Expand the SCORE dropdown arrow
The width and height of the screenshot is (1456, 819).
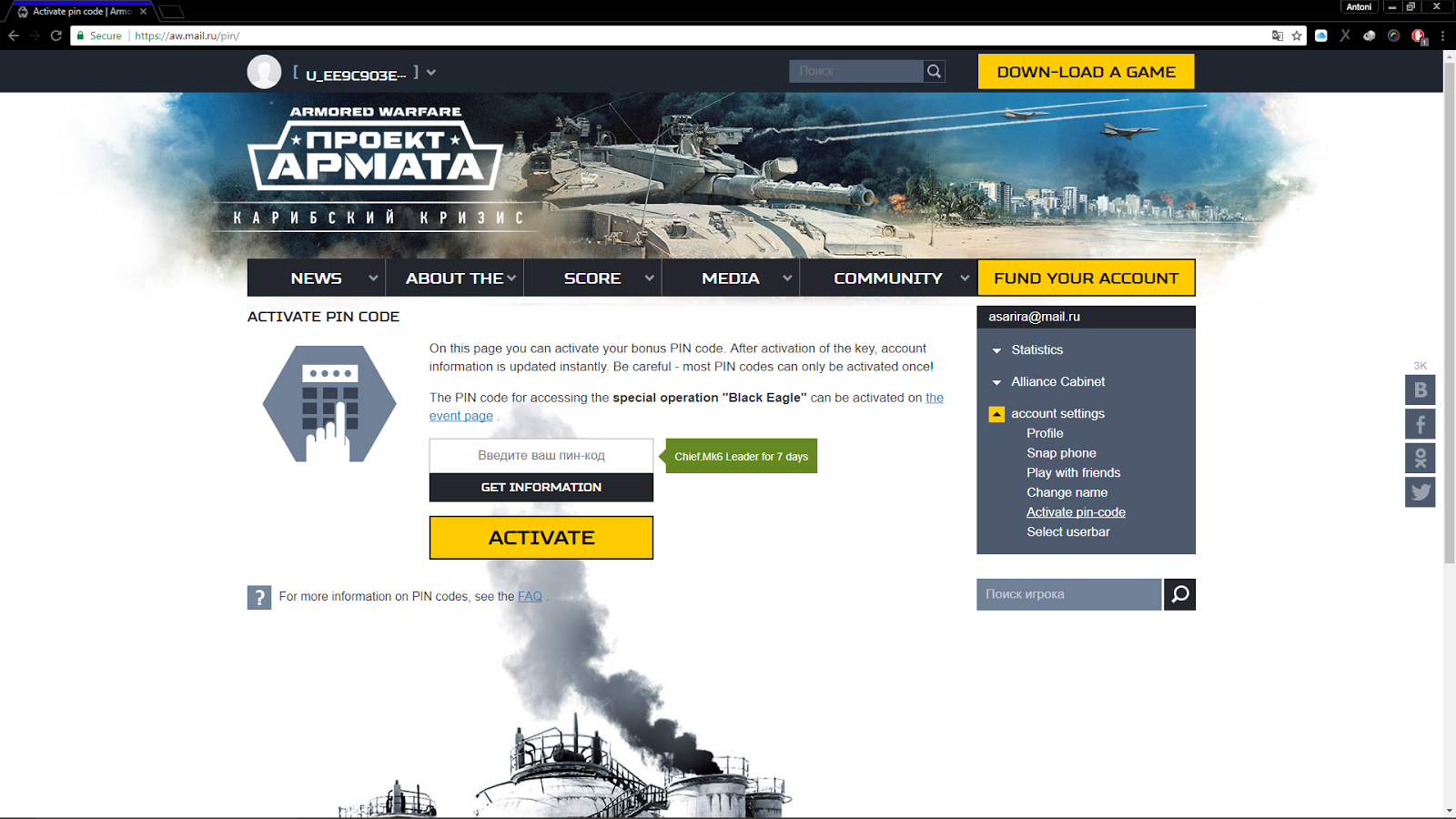(x=649, y=278)
